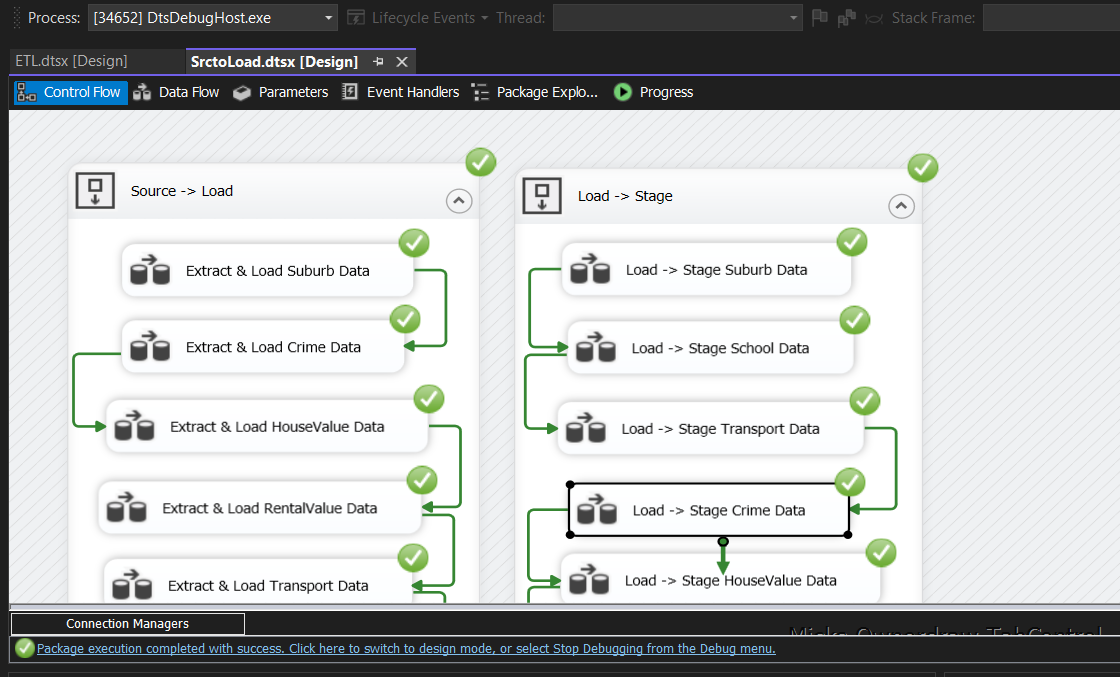Click the Load -> Stage sequence container icon
The height and width of the screenshot is (677, 1120).
(541, 195)
